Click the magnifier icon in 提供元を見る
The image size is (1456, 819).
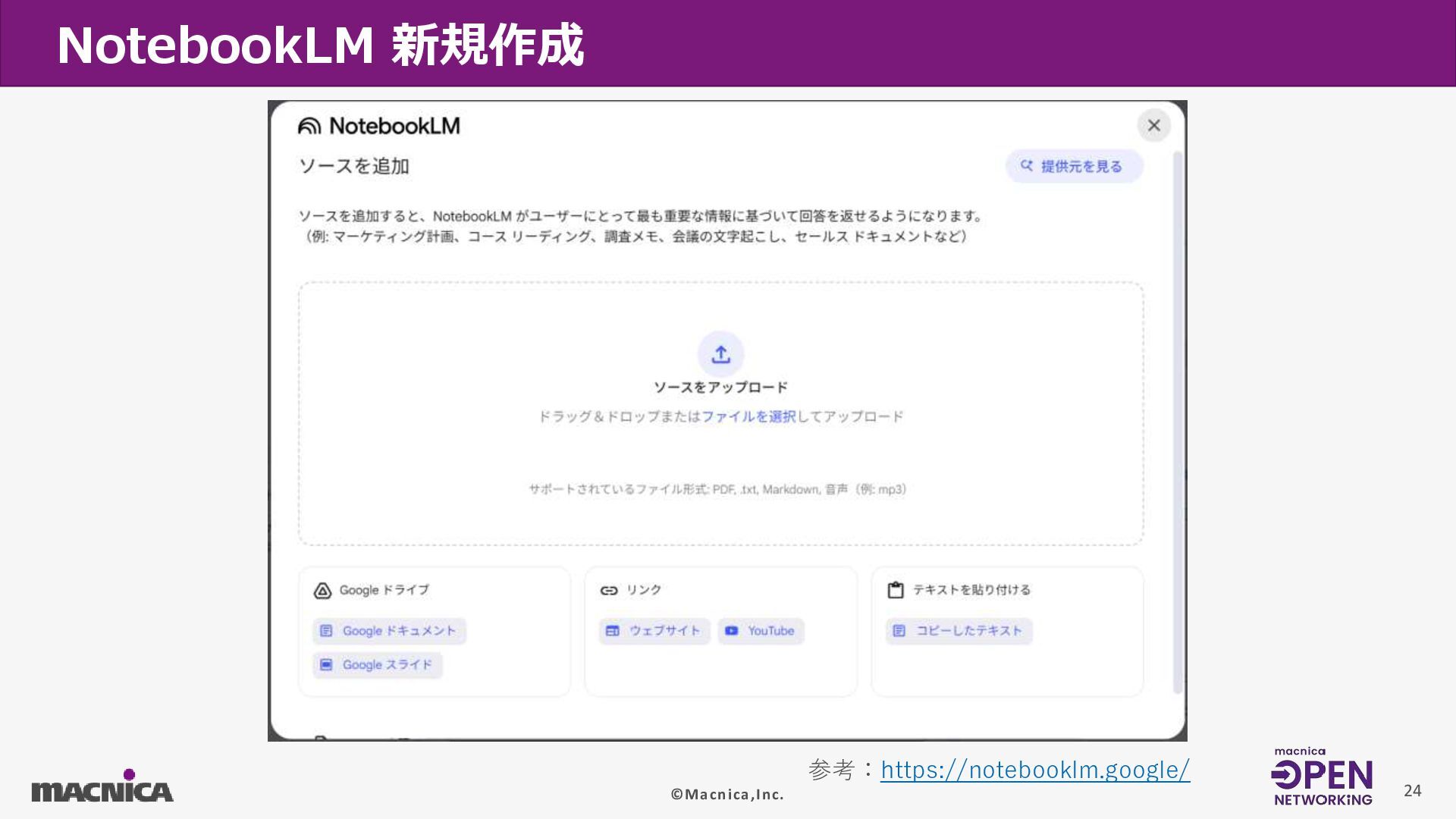[1027, 165]
